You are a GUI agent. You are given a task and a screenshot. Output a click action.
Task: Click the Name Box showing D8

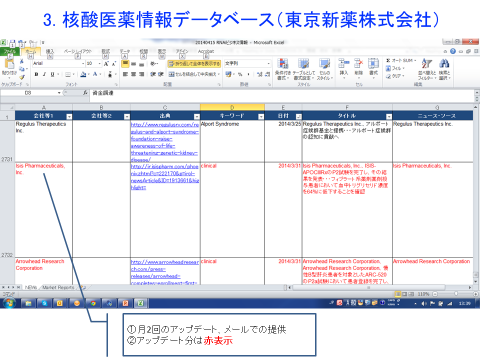point(31,93)
